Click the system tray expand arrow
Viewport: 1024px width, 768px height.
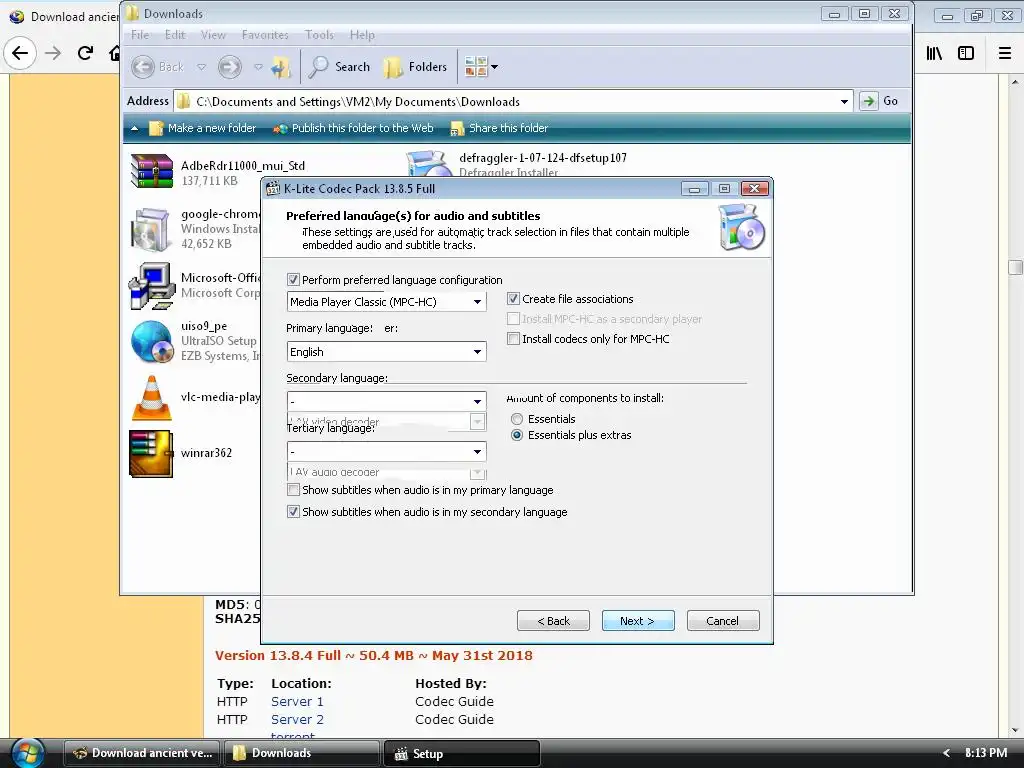[946, 753]
